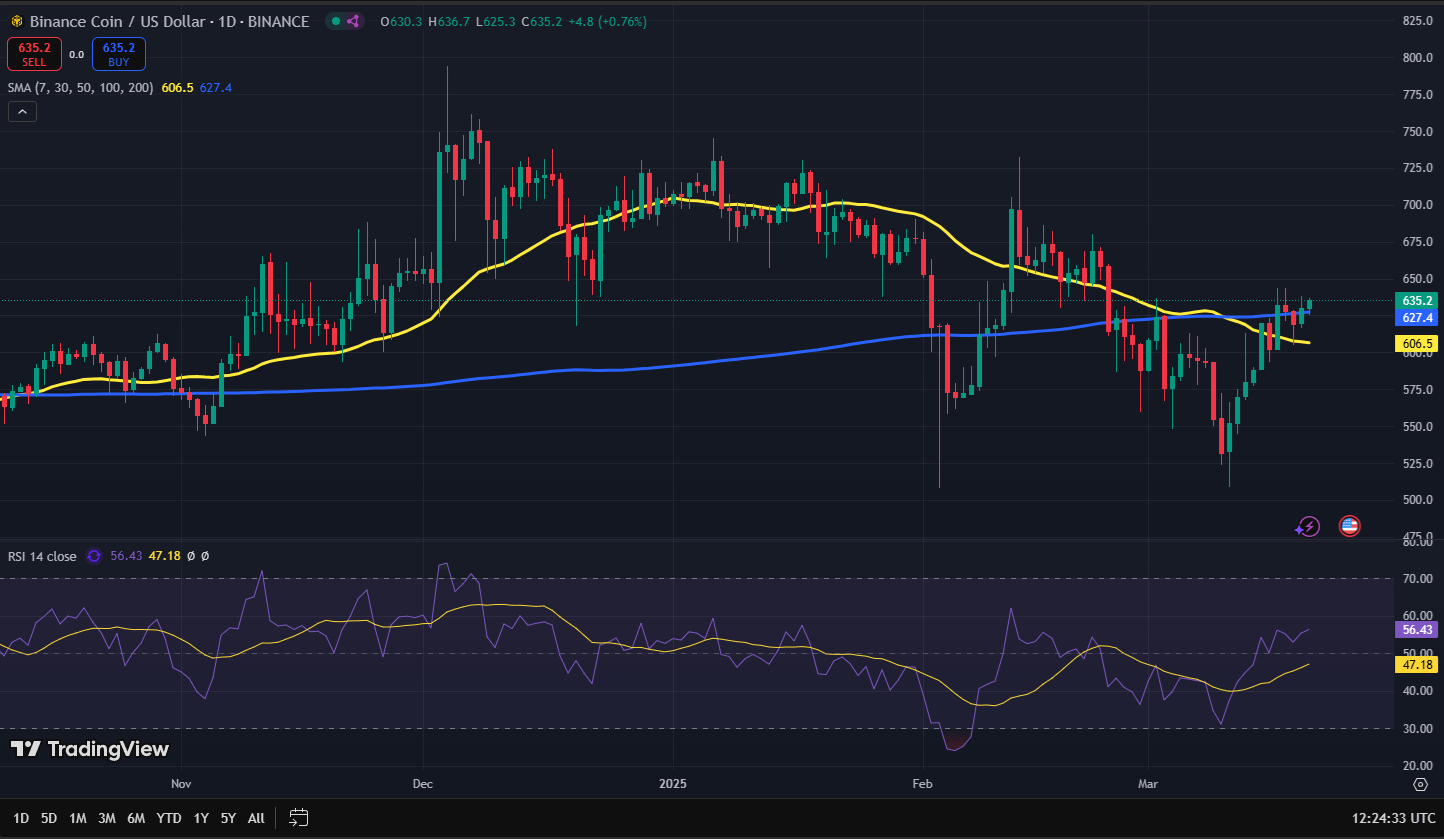Screen dimensions: 1444x839
Task: Open the go-to-date calendar icon
Action: [298, 817]
